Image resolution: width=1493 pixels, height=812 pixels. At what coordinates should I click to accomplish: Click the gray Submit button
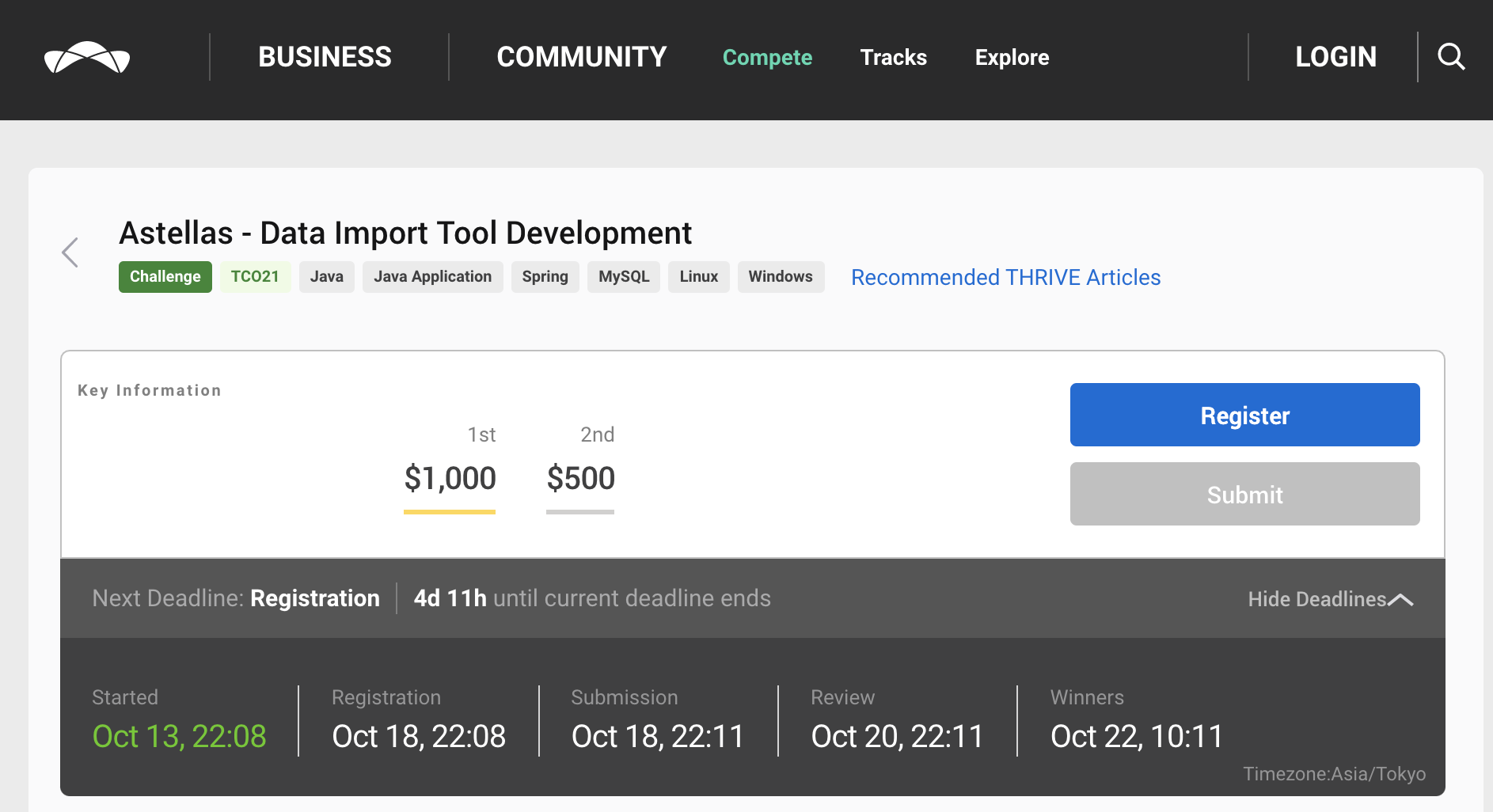tap(1244, 494)
